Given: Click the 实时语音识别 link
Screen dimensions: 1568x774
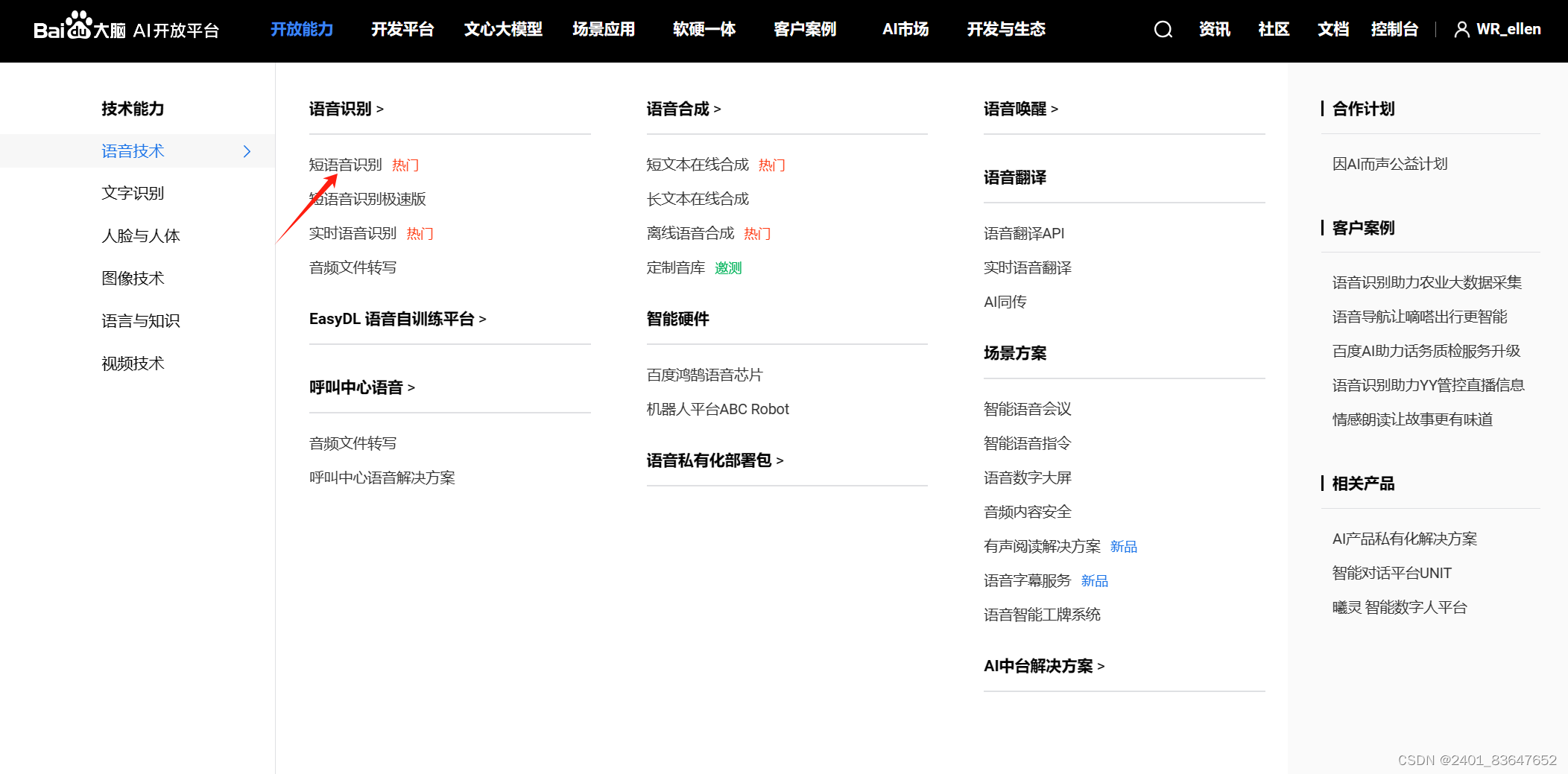Looking at the screenshot, I should pos(353,233).
